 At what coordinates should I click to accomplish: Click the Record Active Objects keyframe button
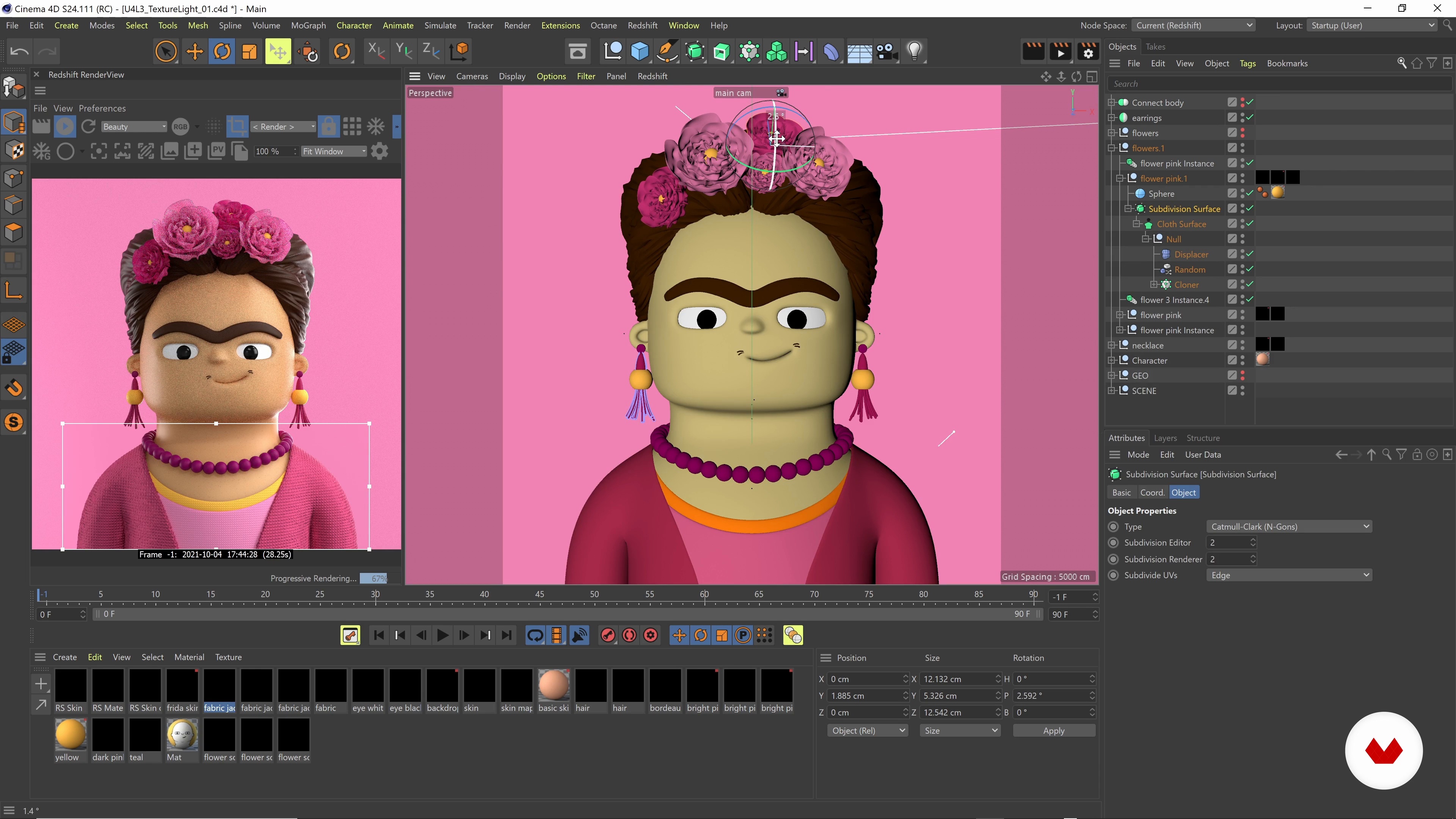point(607,635)
